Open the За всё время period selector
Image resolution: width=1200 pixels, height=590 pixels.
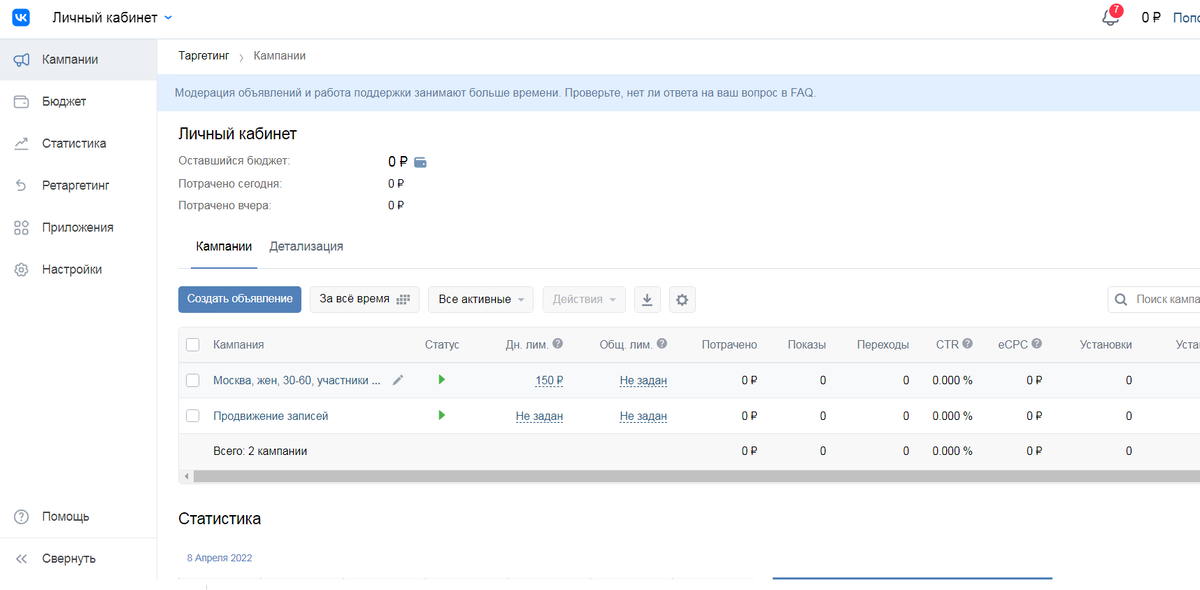[364, 299]
